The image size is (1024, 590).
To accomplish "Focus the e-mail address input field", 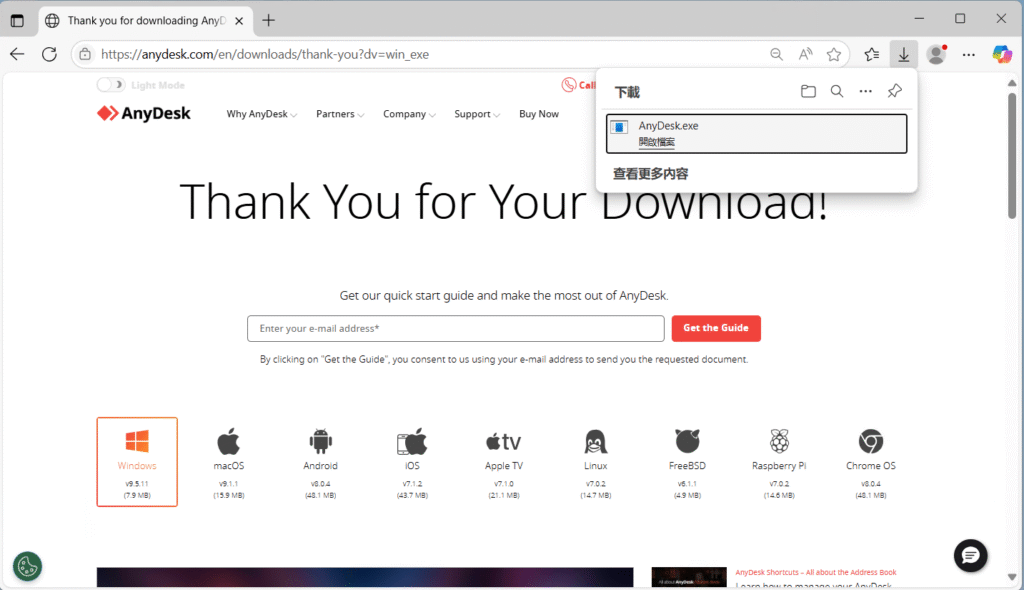I will tap(455, 329).
